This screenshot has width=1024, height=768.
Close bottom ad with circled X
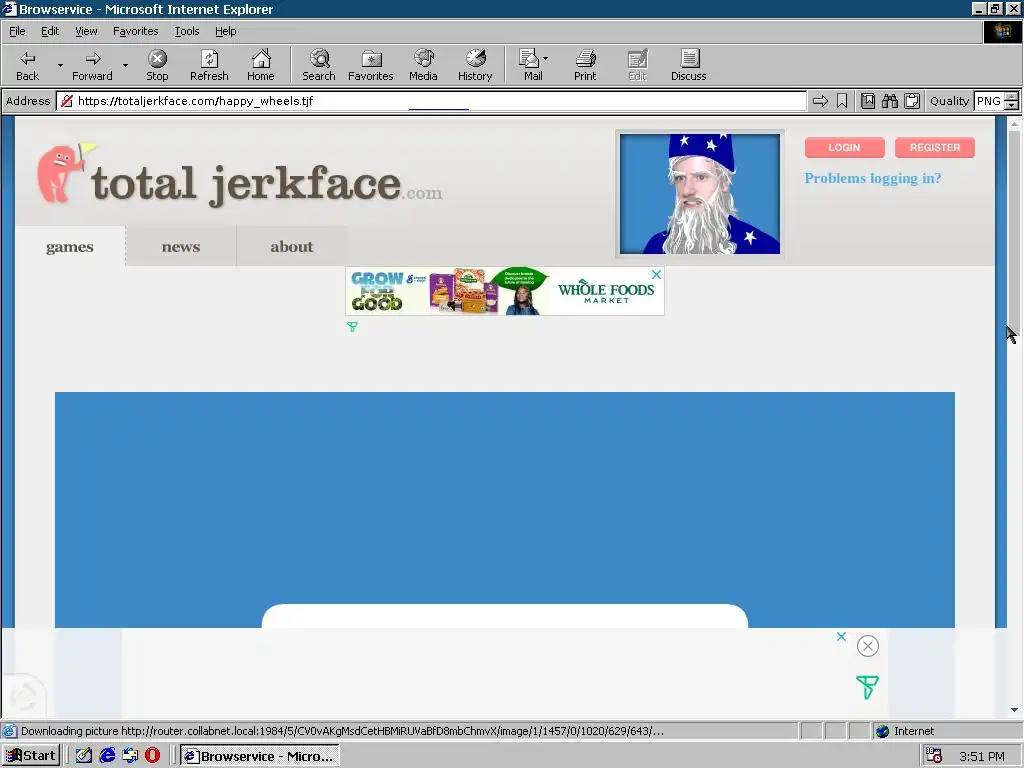tap(868, 646)
